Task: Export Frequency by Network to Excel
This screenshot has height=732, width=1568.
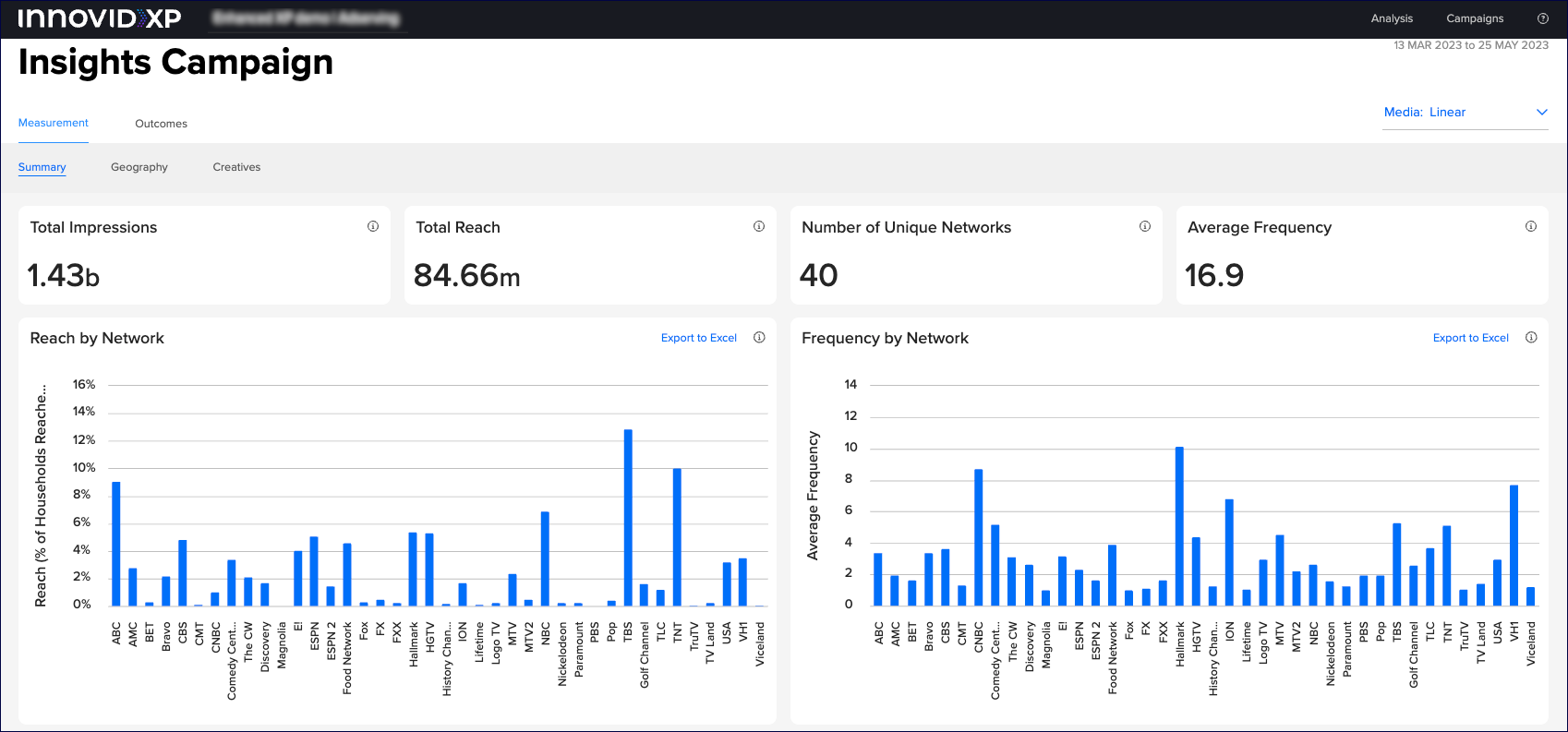Action: [1471, 338]
